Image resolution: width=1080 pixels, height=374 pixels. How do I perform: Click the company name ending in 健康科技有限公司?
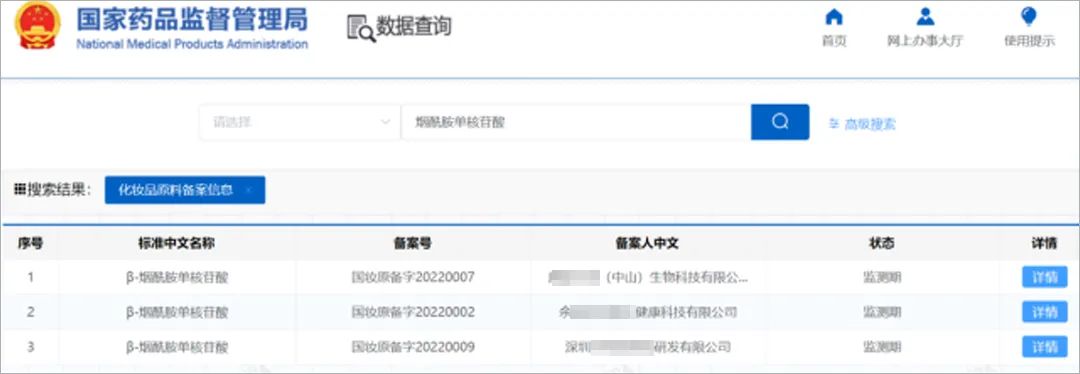click(x=648, y=312)
